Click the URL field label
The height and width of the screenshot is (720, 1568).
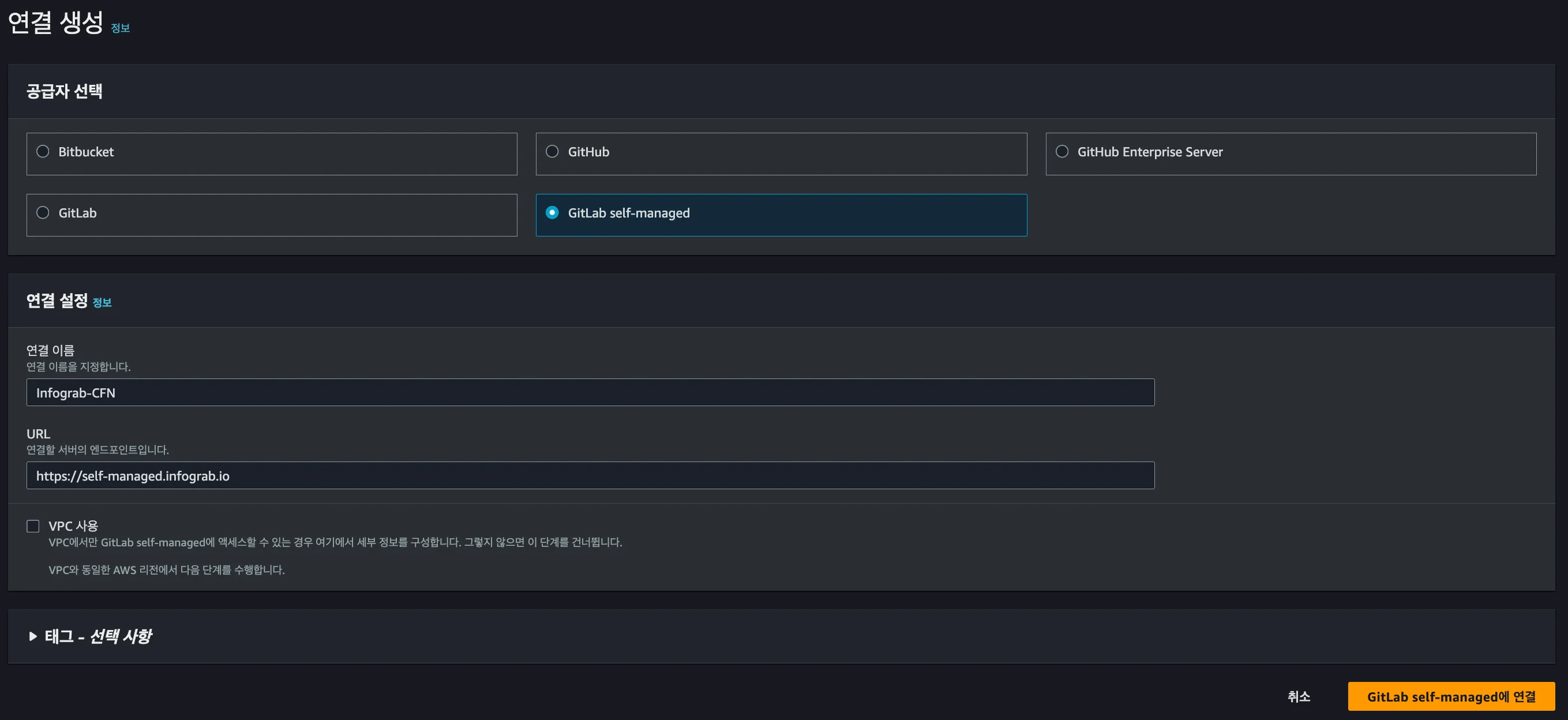37,434
